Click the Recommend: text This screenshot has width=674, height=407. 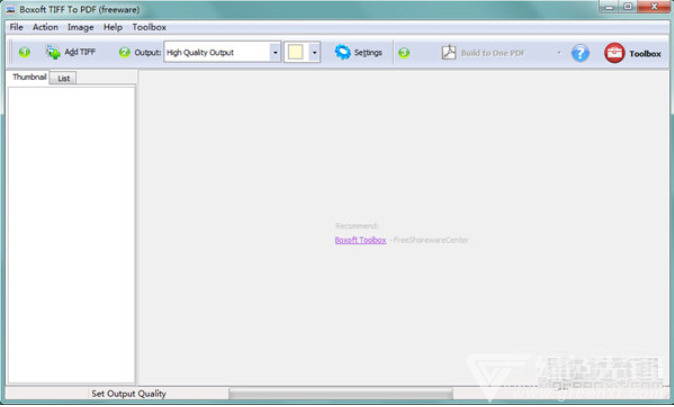tap(356, 226)
